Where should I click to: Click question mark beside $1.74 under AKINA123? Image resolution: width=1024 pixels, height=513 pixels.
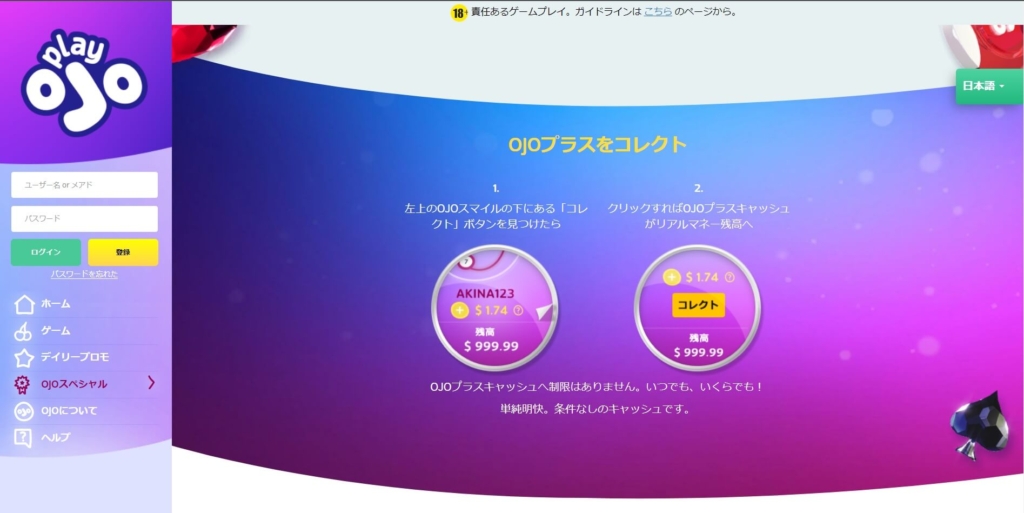point(519,311)
